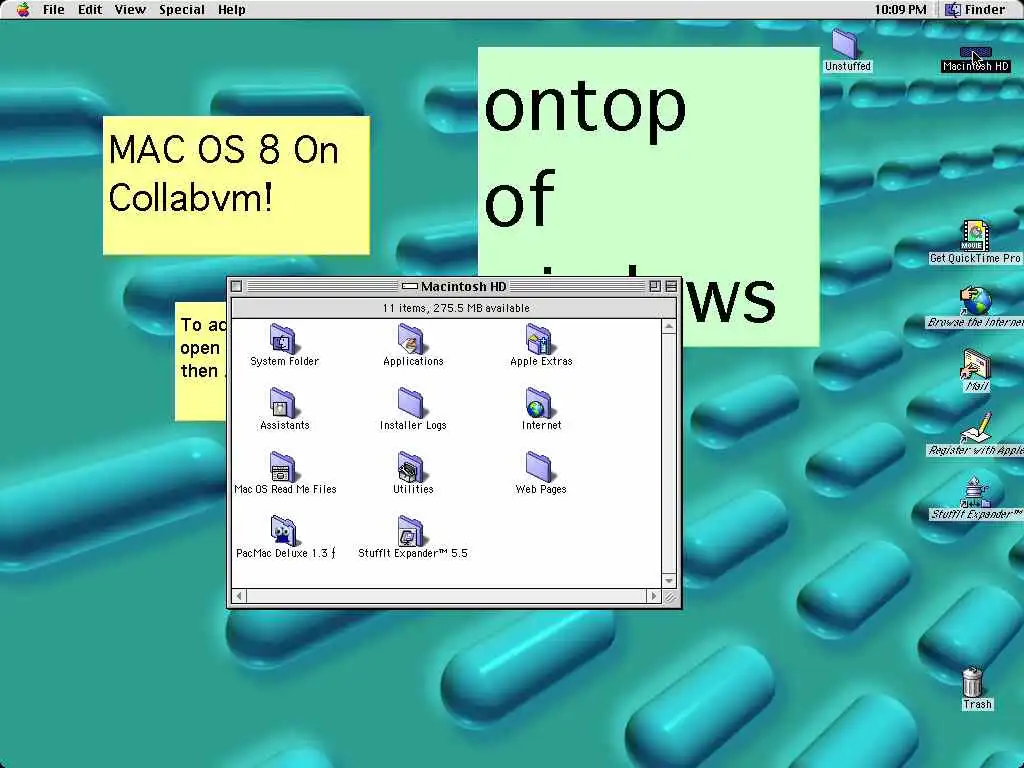Click the Macintosh HD window zoom box
Image resolution: width=1024 pixels, height=768 pixels.
point(654,286)
